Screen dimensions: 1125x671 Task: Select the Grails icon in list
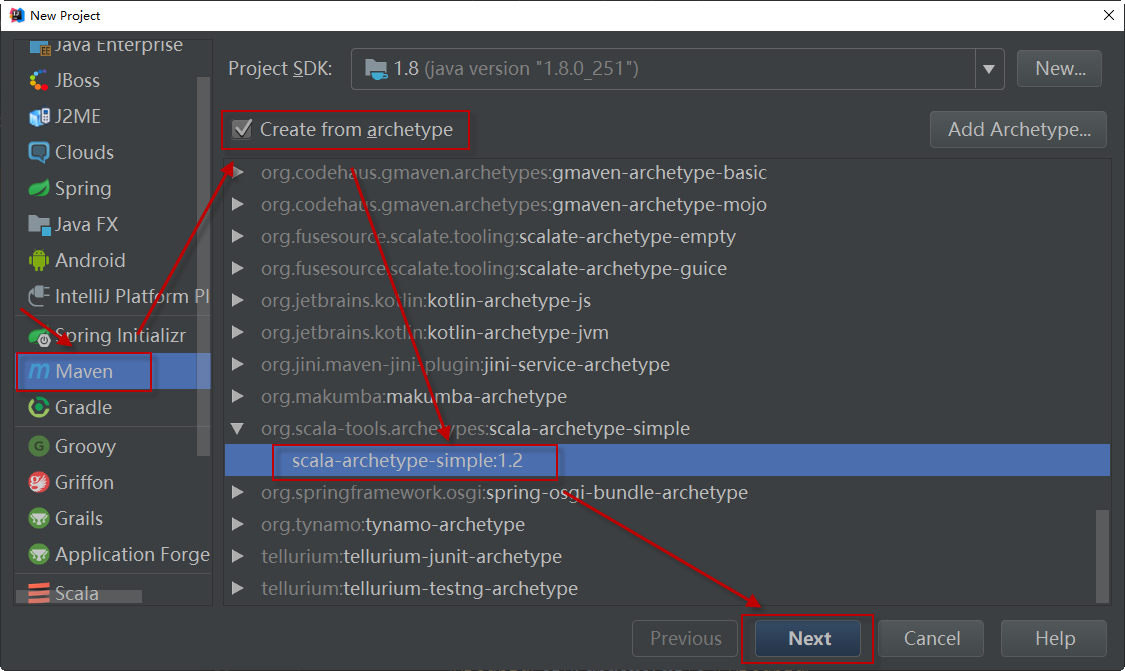39,519
